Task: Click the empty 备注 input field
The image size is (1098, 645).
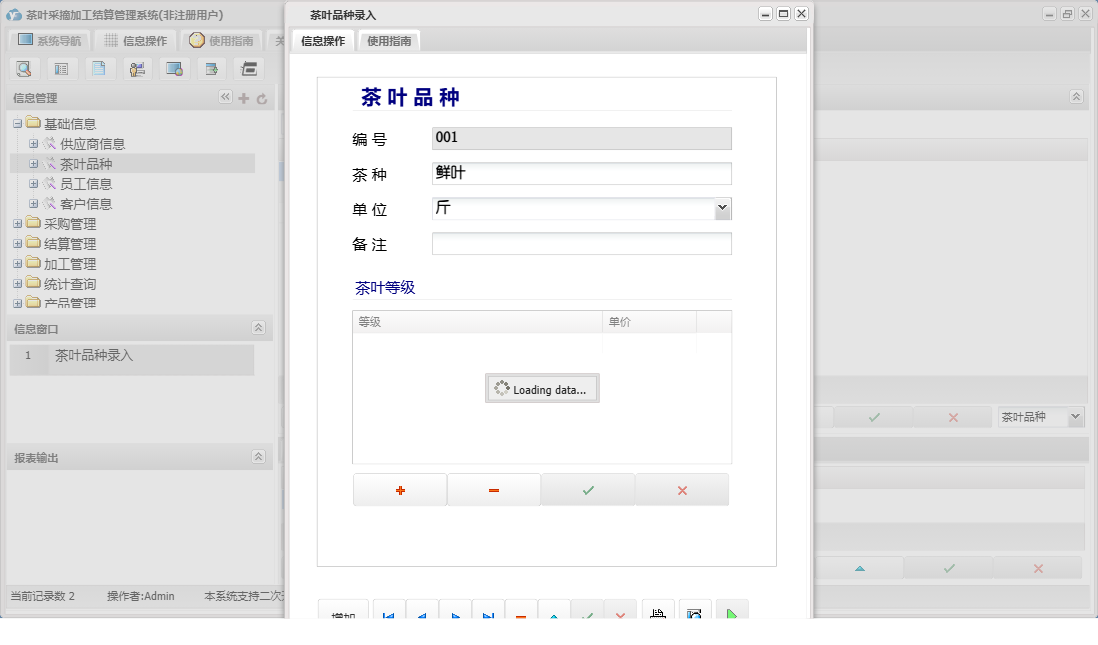Action: point(582,243)
